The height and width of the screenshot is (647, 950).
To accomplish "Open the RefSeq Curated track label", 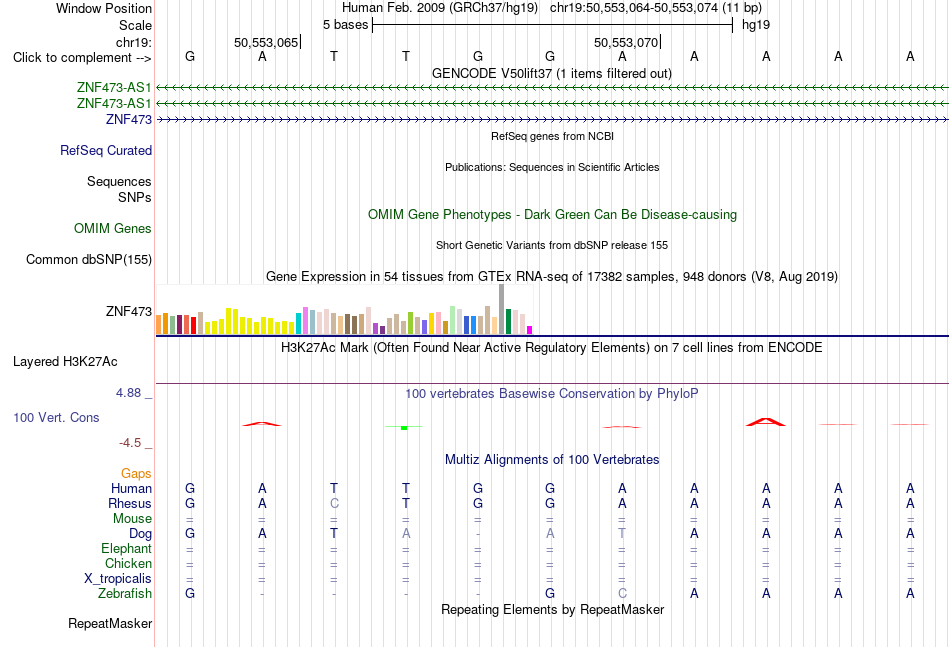I will click(x=106, y=150).
